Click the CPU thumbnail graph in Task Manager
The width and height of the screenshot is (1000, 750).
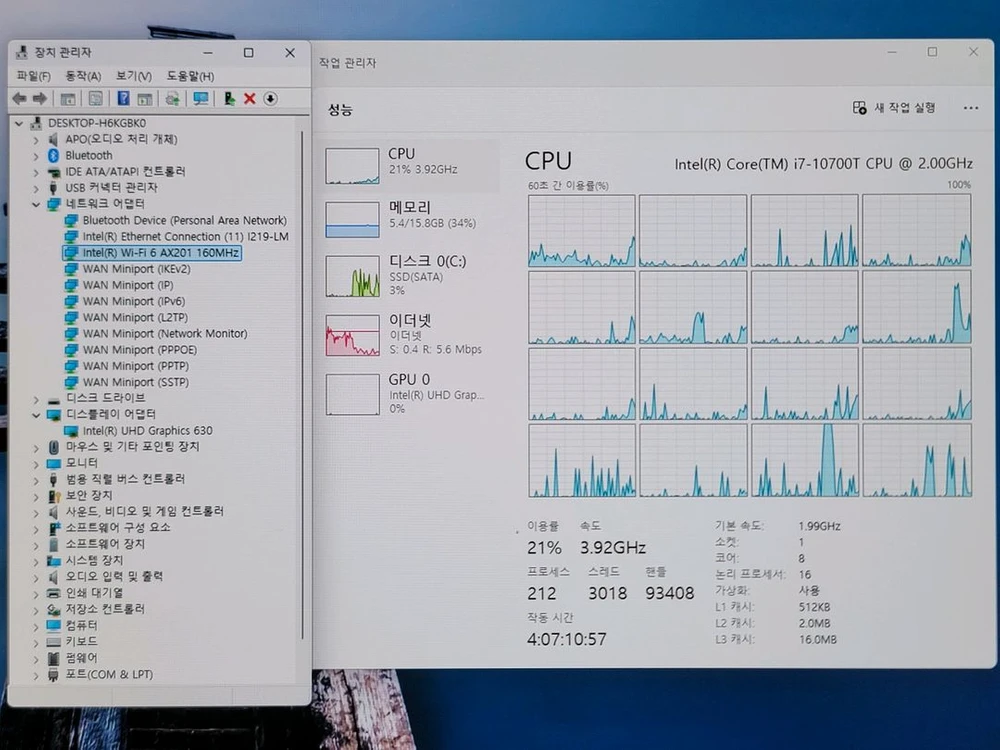point(352,166)
